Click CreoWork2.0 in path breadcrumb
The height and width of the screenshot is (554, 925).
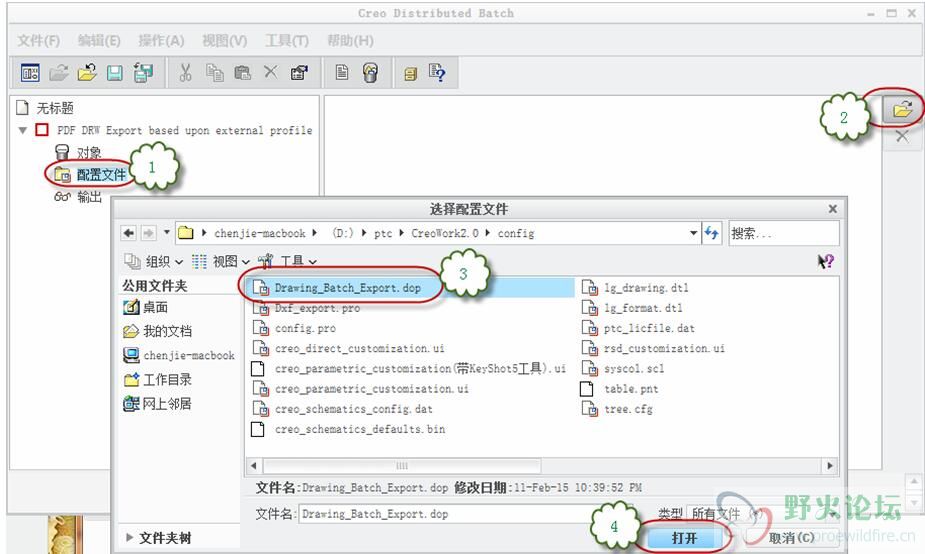(x=445, y=233)
